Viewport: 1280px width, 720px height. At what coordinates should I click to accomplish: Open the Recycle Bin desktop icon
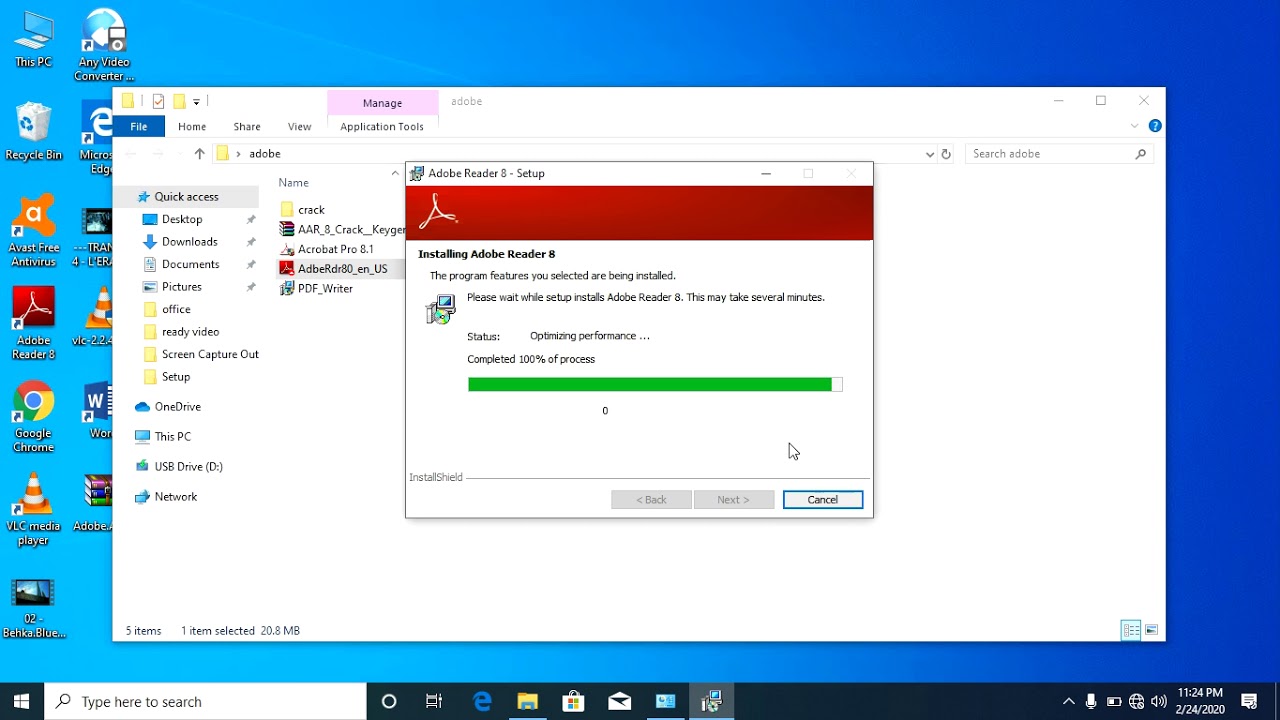pos(33,131)
